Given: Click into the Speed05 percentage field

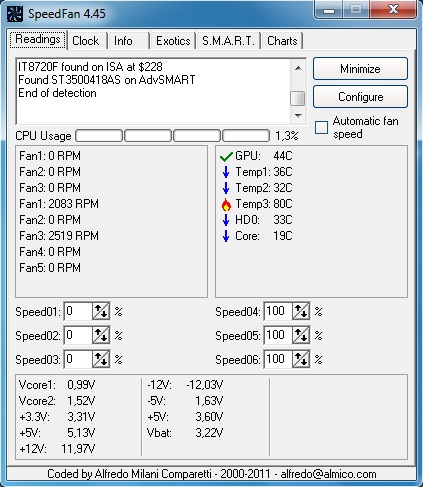Looking at the screenshot, I should click(x=278, y=335).
